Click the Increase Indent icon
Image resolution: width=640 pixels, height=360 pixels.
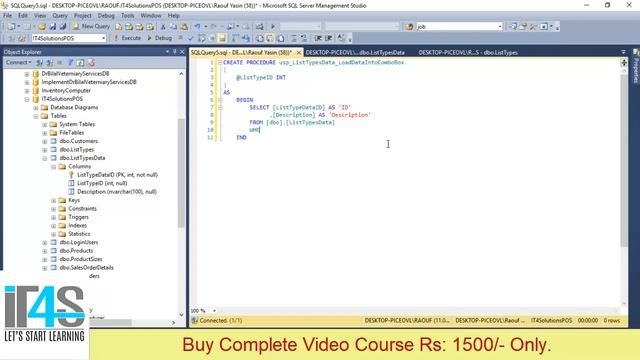328,38
